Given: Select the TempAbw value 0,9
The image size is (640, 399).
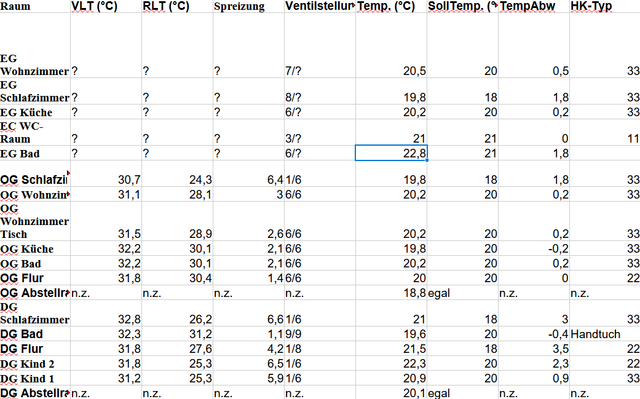Looking at the screenshot, I should [534, 378].
